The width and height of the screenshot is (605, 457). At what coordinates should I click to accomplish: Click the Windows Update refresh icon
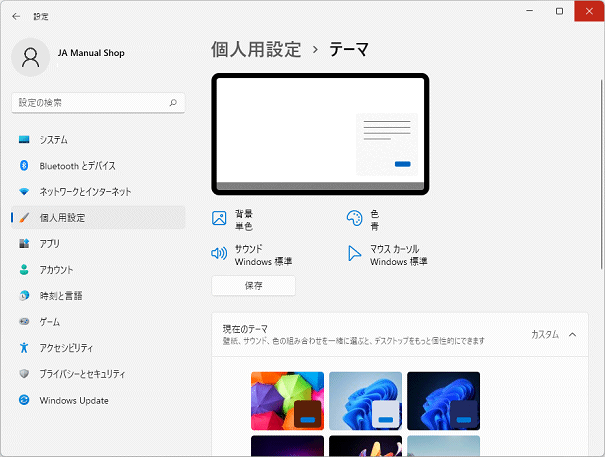coord(24,400)
